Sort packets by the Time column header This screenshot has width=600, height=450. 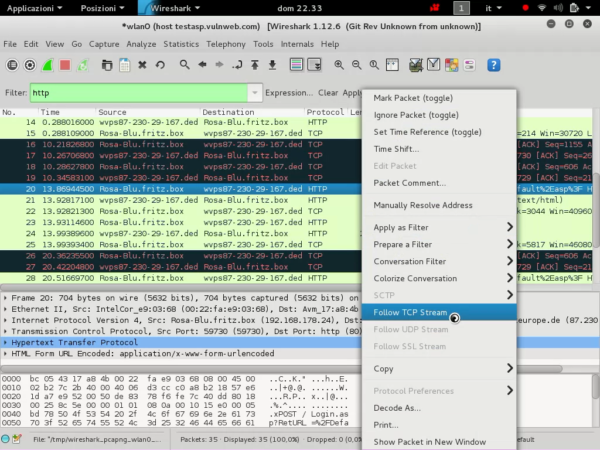pyautogui.click(x=67, y=112)
